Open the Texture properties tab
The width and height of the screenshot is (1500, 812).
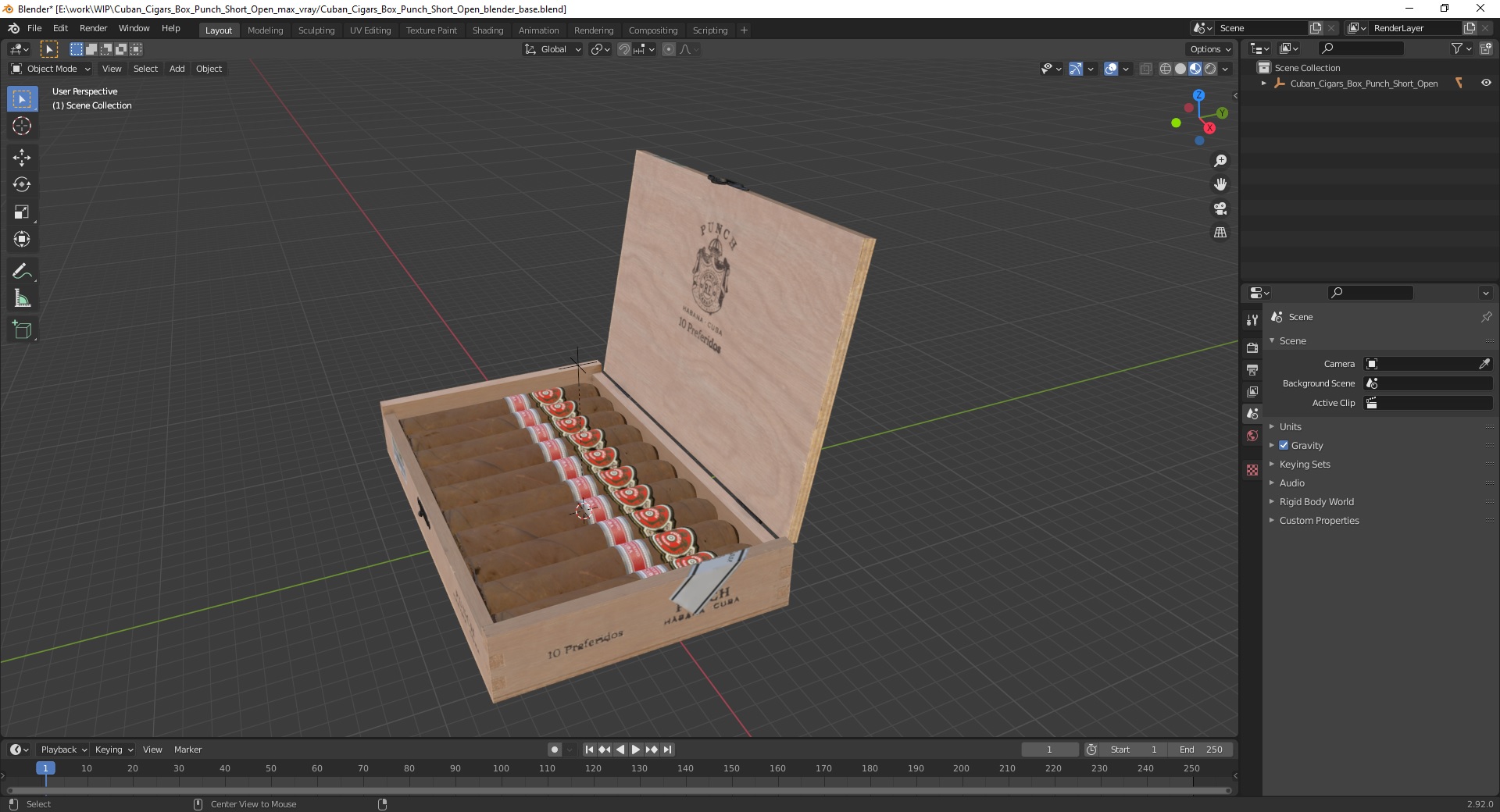coord(1252,470)
